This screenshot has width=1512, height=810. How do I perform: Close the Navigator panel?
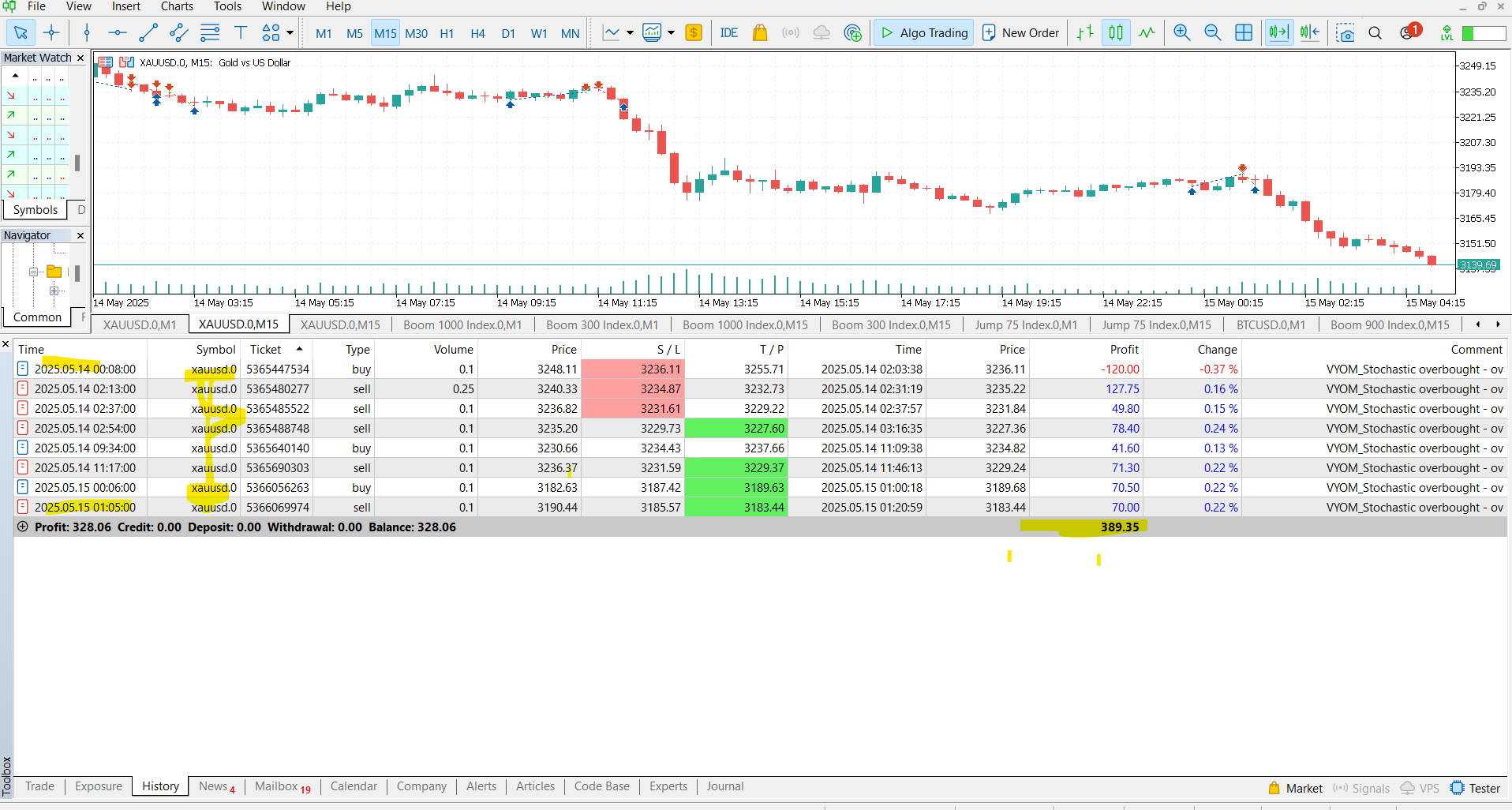pos(80,235)
